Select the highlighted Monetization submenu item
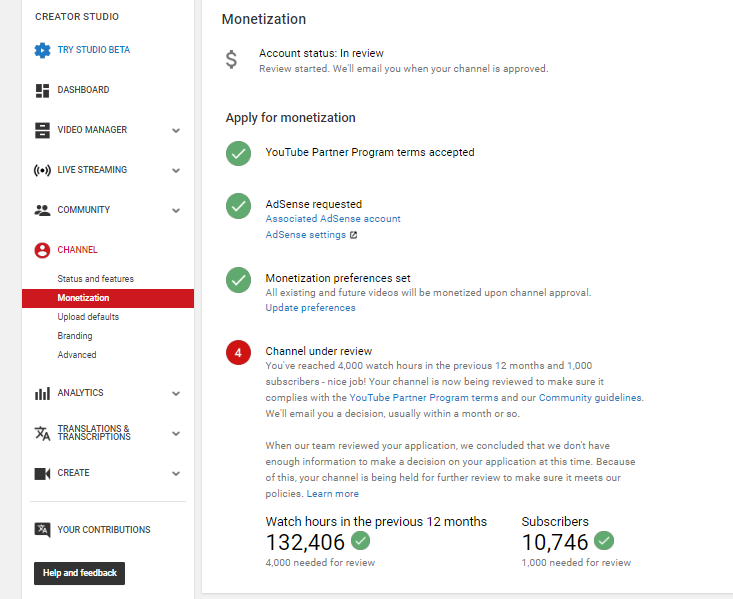 (108, 298)
